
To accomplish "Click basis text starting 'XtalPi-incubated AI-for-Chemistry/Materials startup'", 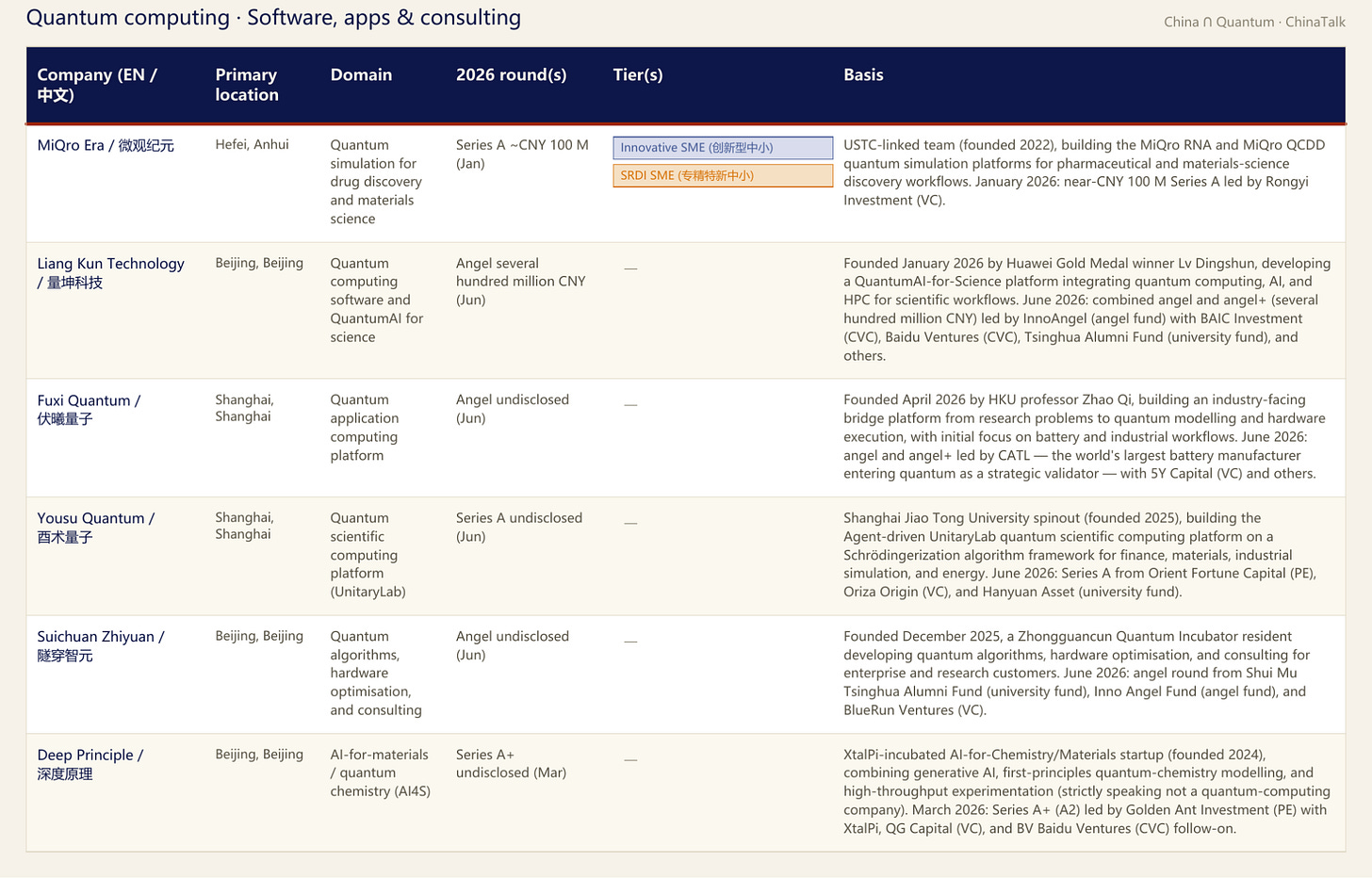I will (1087, 791).
